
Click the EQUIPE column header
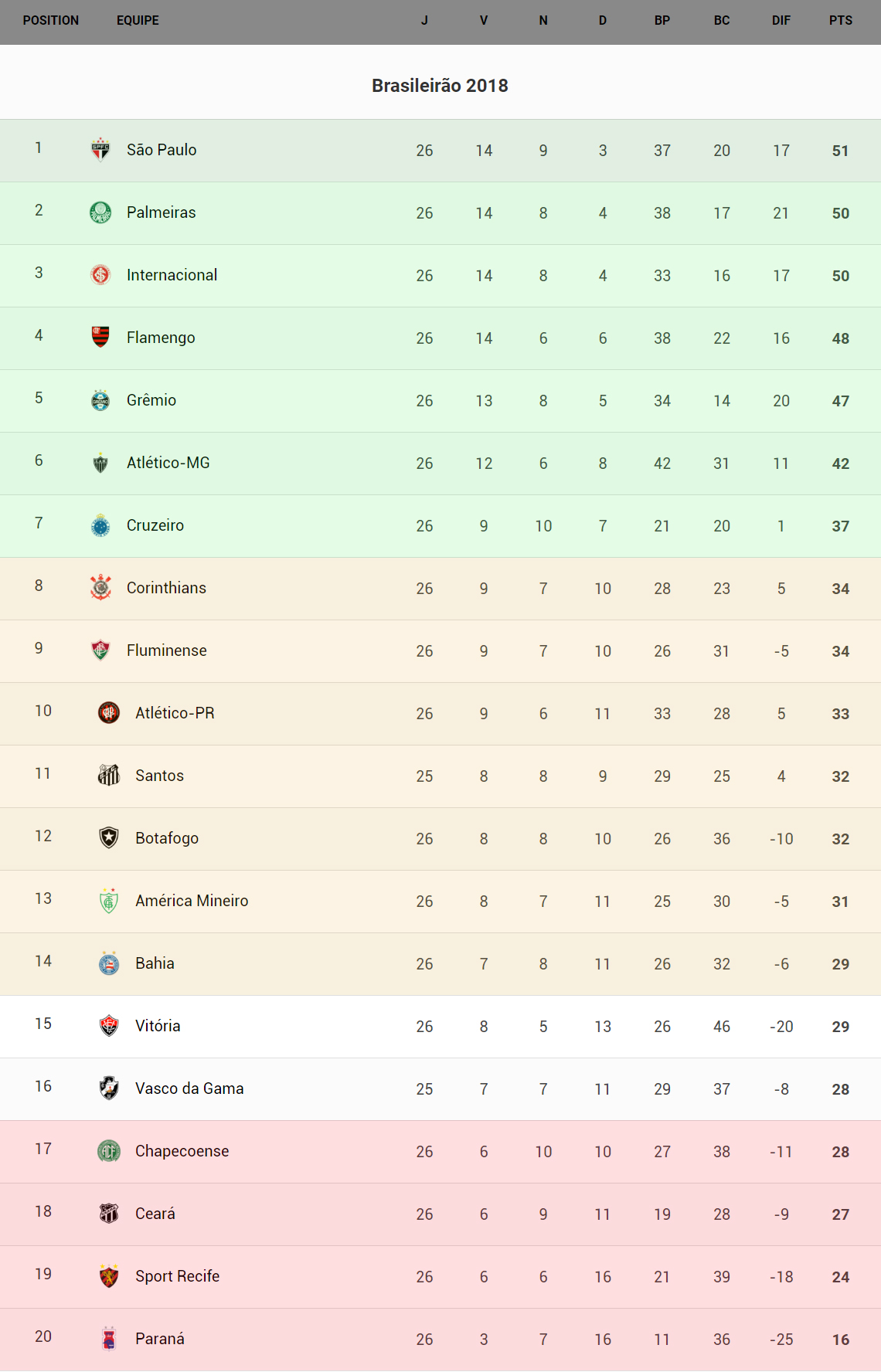[138, 21]
